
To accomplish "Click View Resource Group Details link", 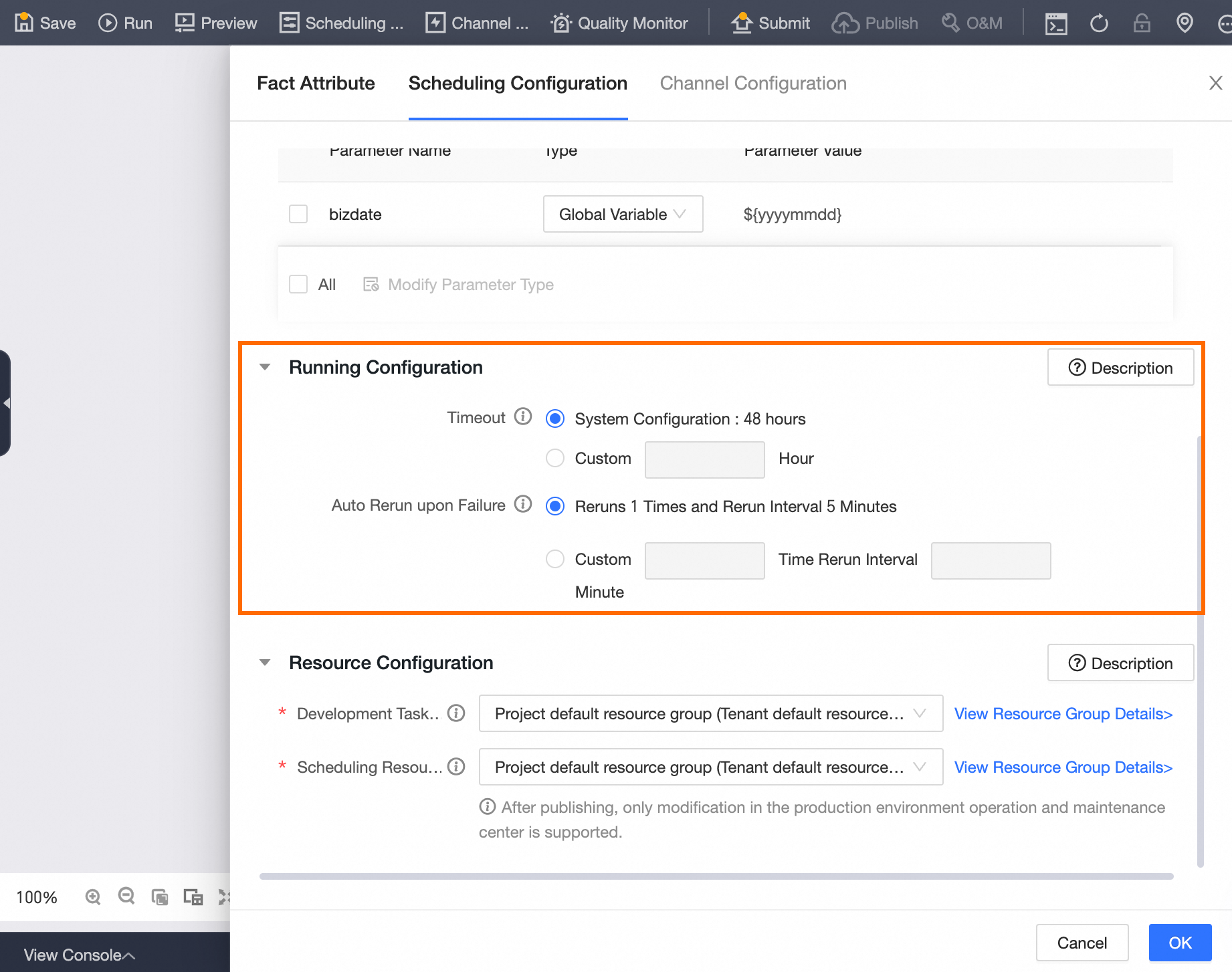I will click(x=1063, y=713).
